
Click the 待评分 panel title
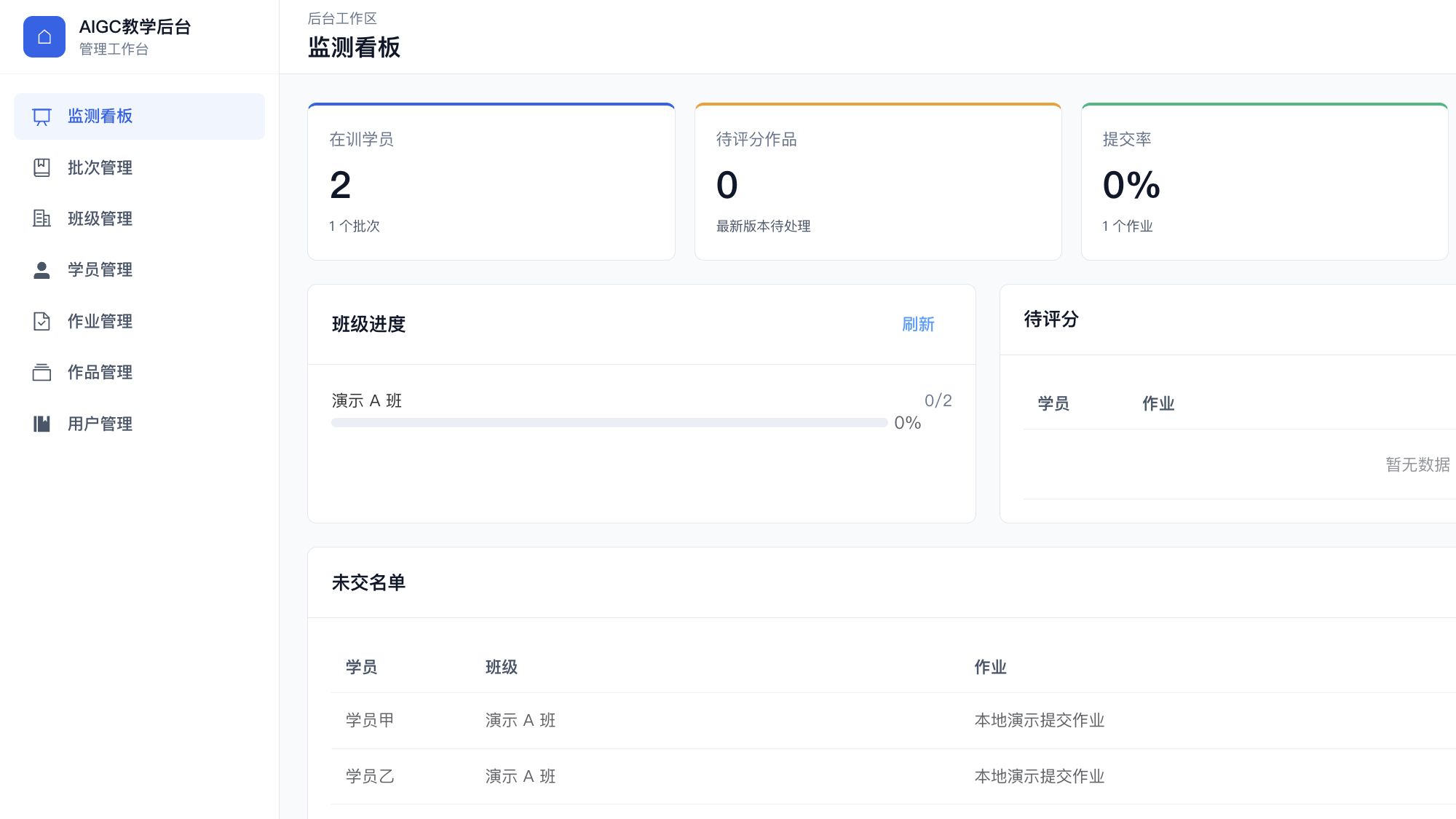1051,319
